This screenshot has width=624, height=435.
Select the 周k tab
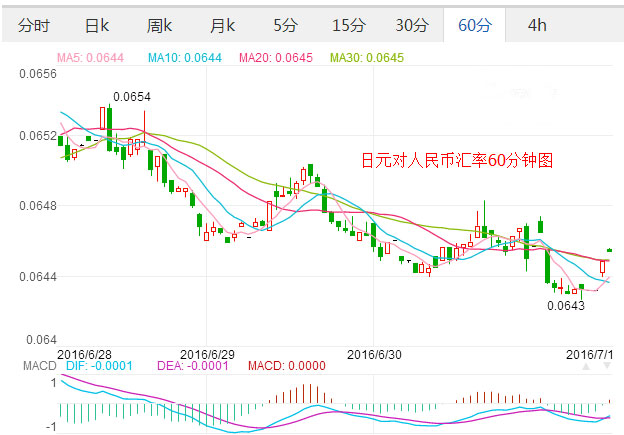(x=159, y=25)
